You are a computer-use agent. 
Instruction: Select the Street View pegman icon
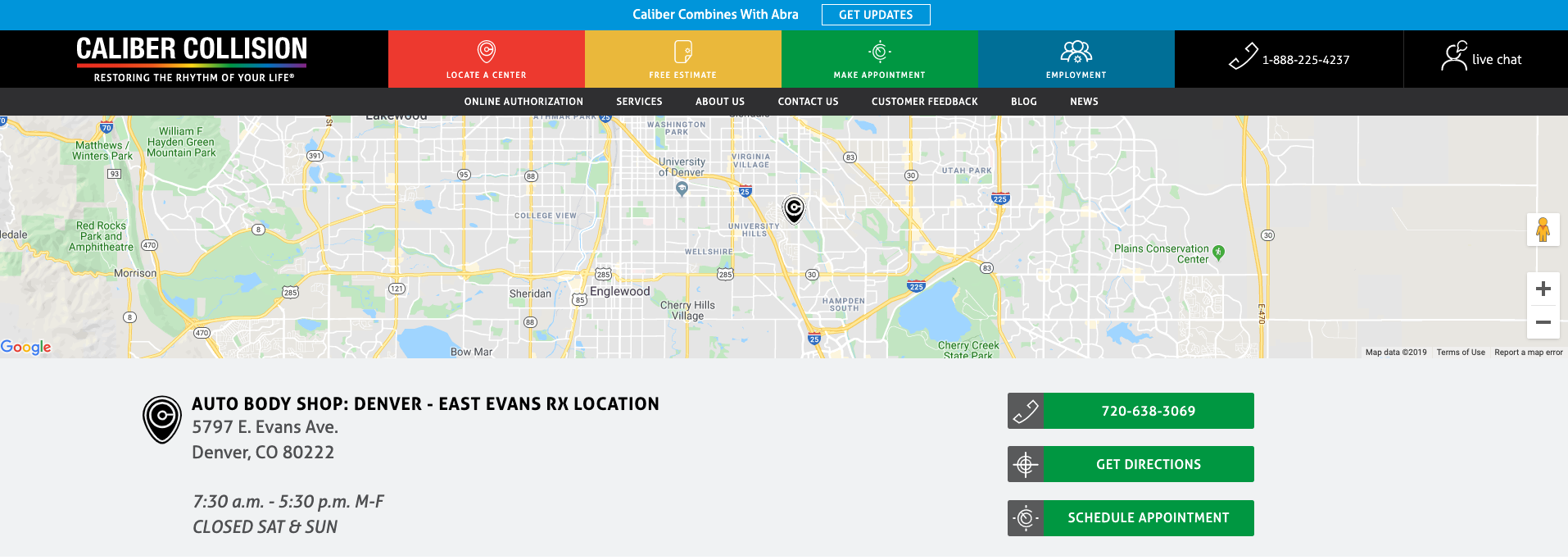point(1543,230)
